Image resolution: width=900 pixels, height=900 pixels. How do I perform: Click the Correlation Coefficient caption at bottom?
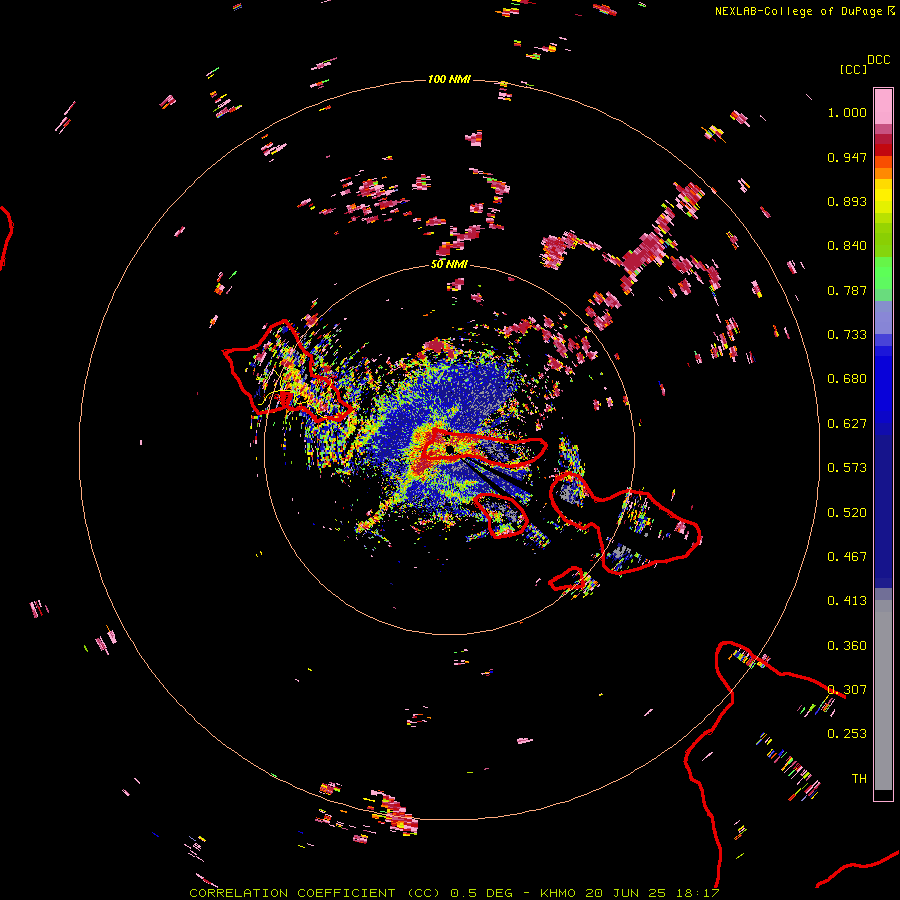click(454, 893)
